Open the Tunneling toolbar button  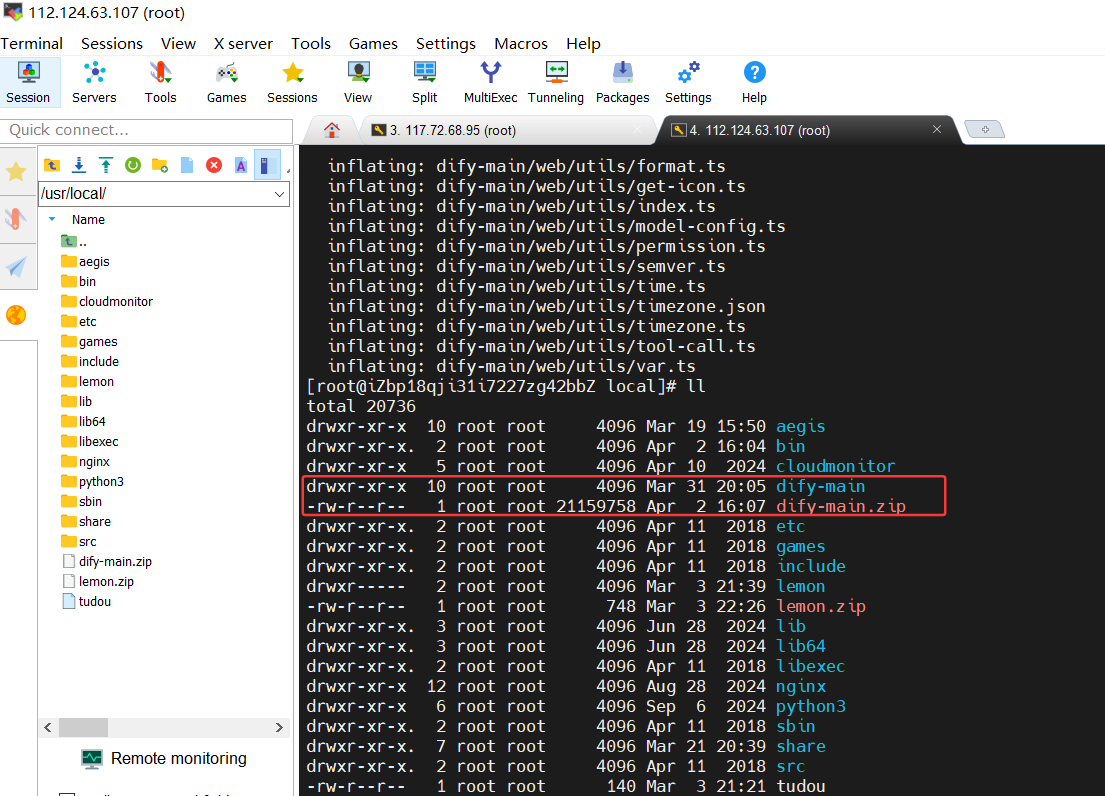click(556, 83)
